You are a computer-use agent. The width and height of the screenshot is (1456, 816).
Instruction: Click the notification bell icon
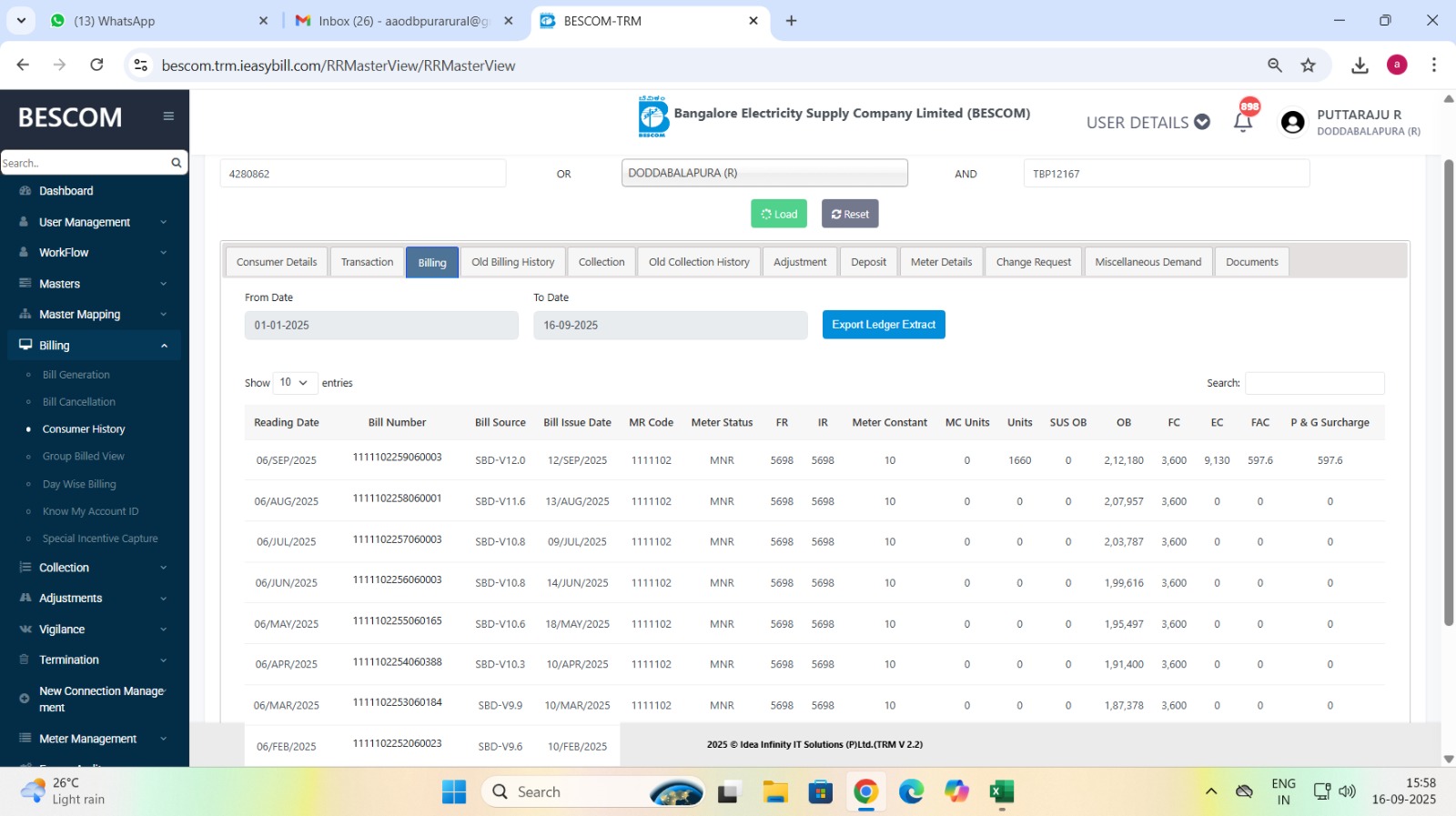(1243, 122)
